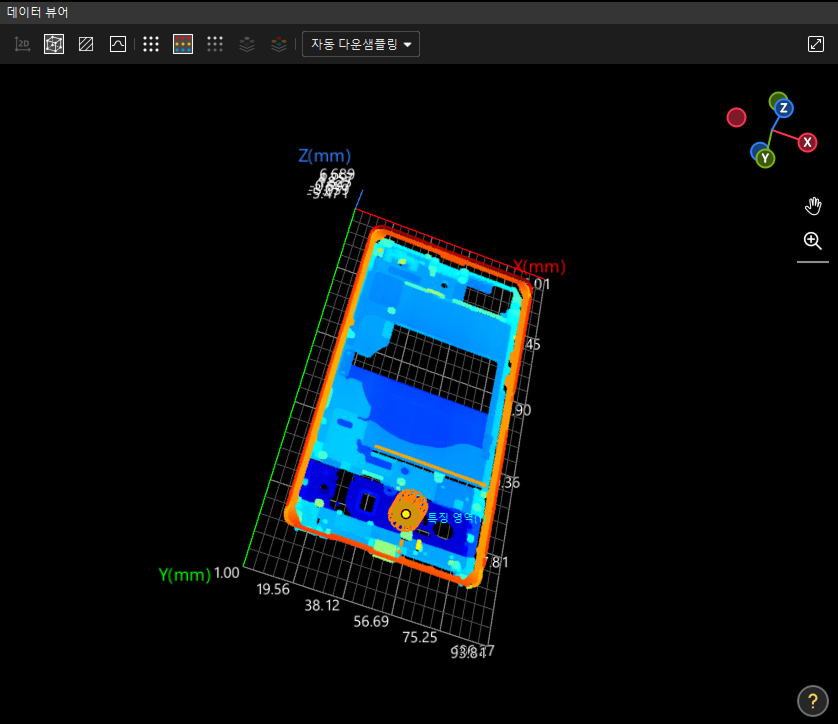The height and width of the screenshot is (724, 838).
Task: Click the Y axis gizmo handle
Action: [765, 158]
